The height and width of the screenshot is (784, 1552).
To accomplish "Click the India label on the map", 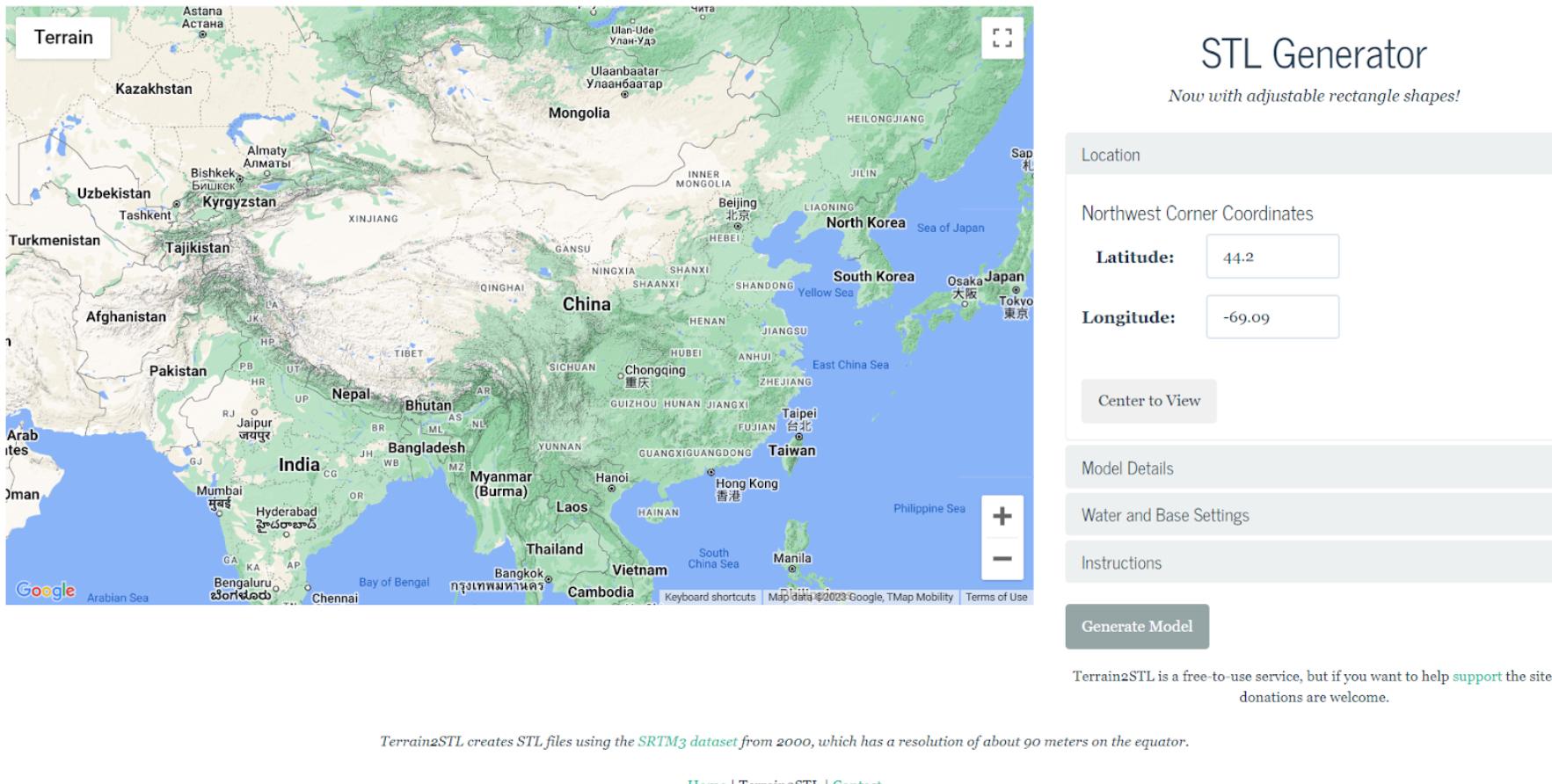I will [299, 465].
